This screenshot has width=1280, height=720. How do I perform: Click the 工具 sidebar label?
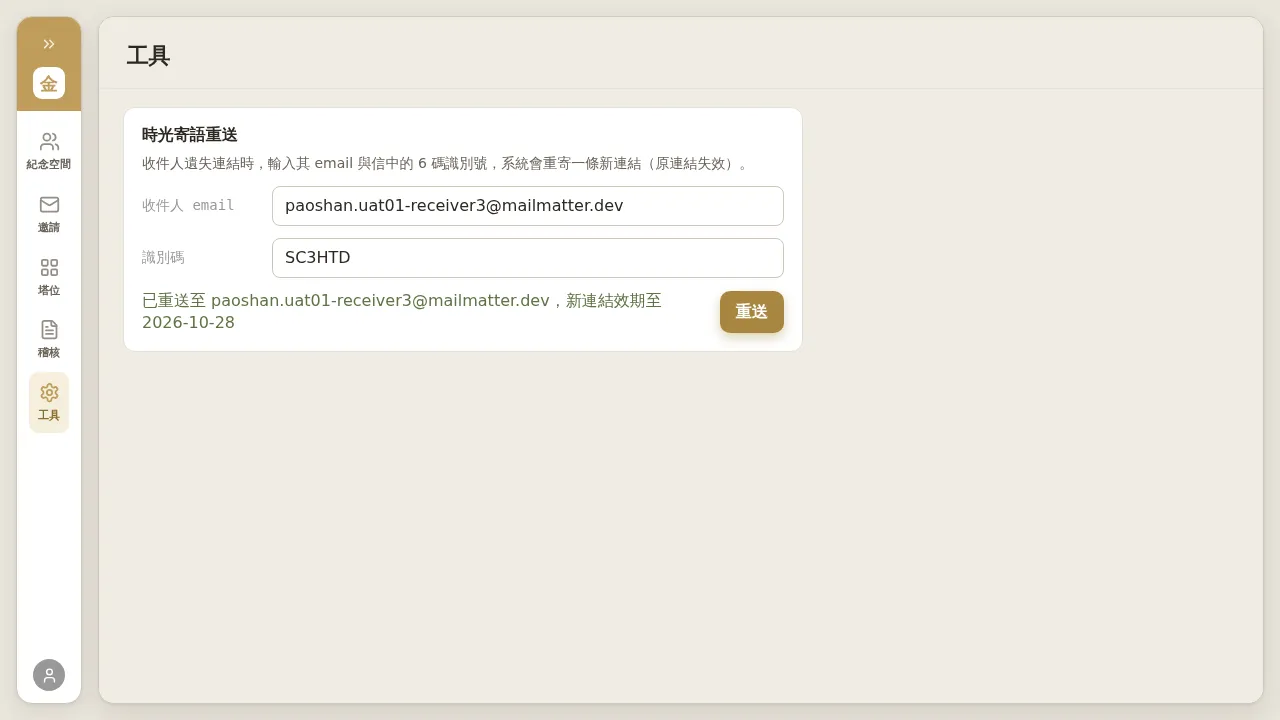[x=49, y=415]
